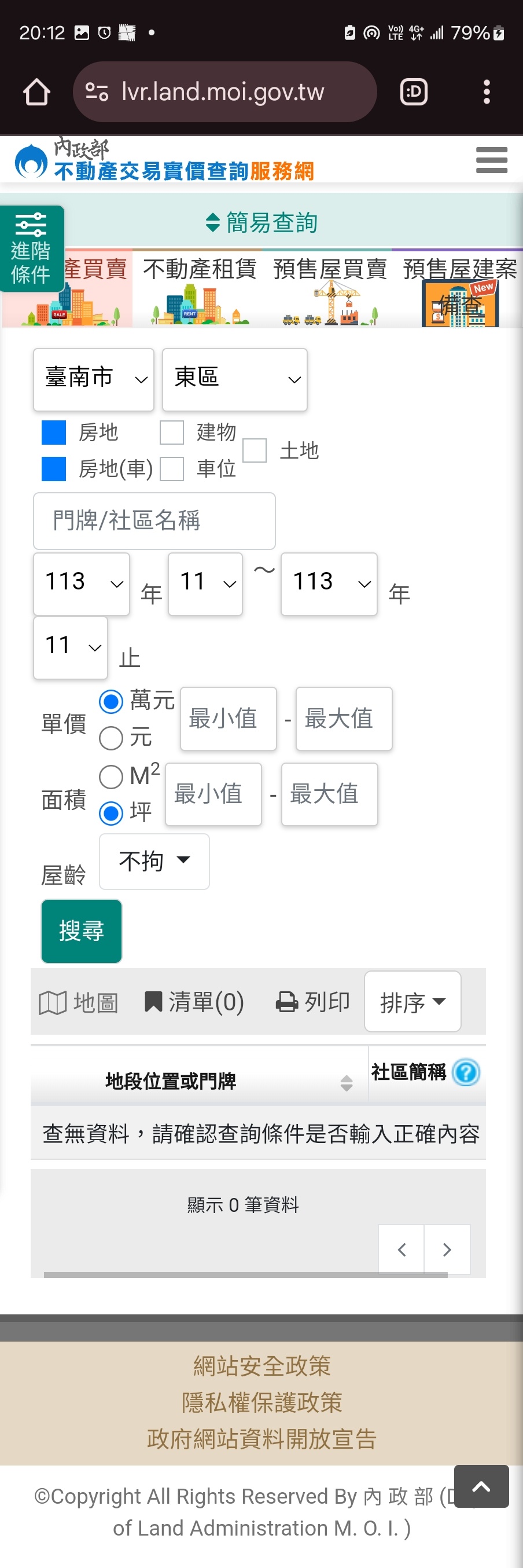Go to the next results page arrow
This screenshot has width=523, height=1568.
pyautogui.click(x=447, y=1250)
